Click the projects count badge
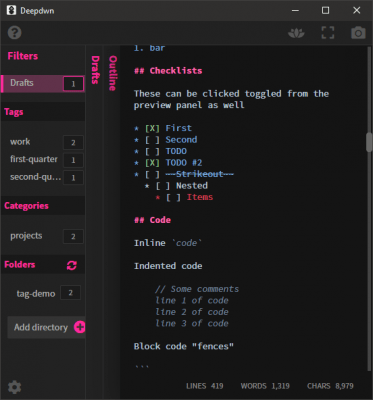The height and width of the screenshot is (400, 373). click(x=73, y=236)
